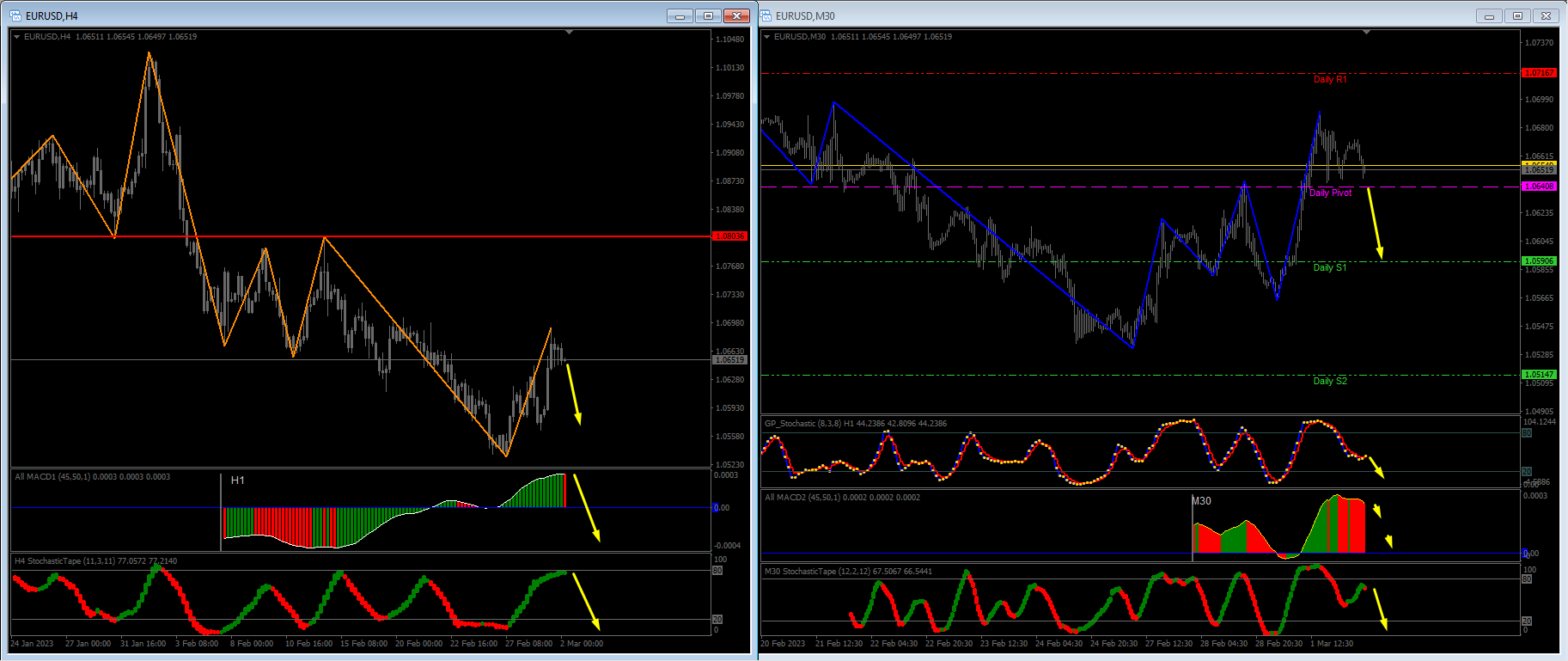Open the dropdown triangle beside EURUSD,H4 chart header
The height and width of the screenshot is (661, 1568).
(x=17, y=37)
